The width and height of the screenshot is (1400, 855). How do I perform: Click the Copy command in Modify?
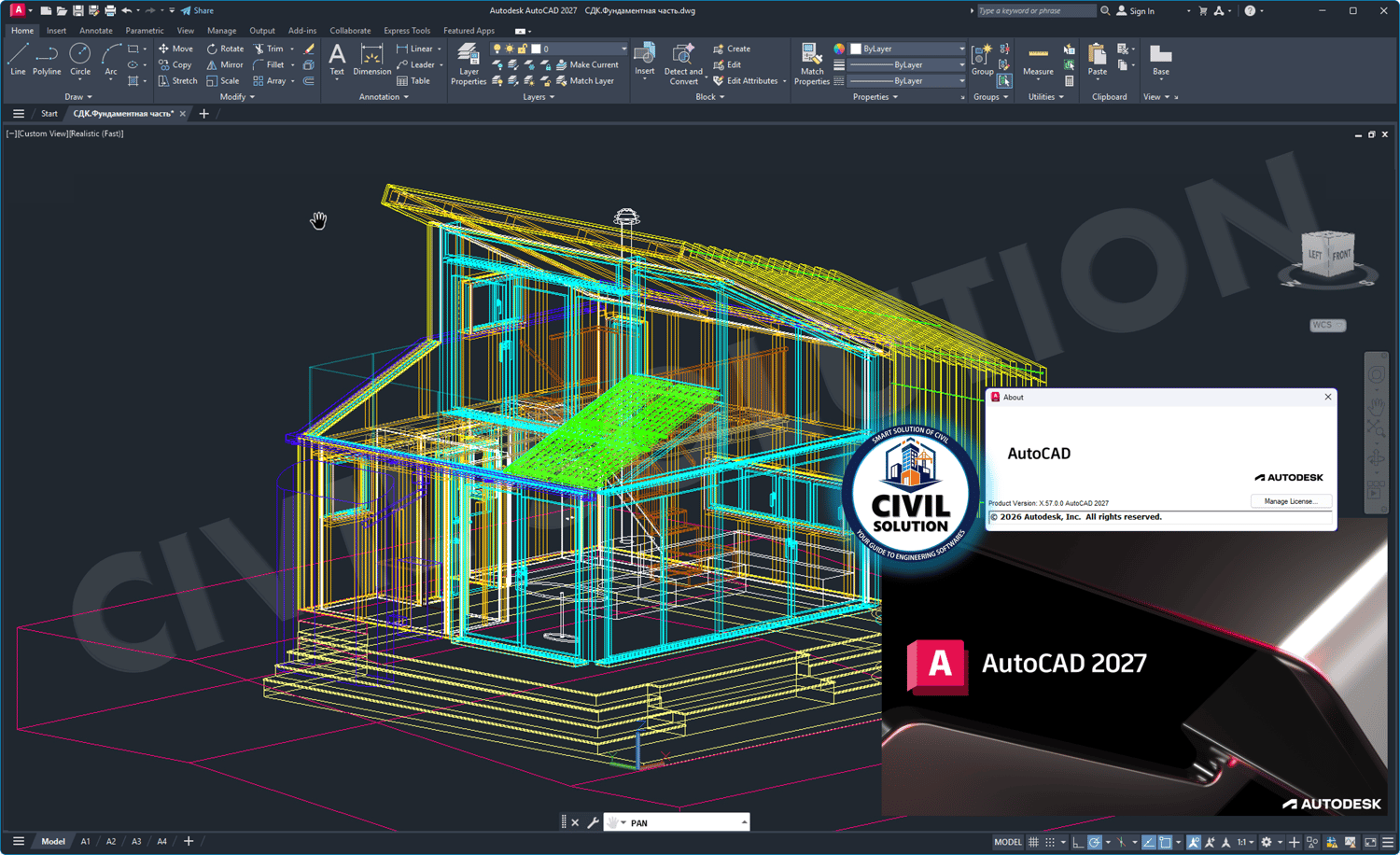[x=175, y=64]
